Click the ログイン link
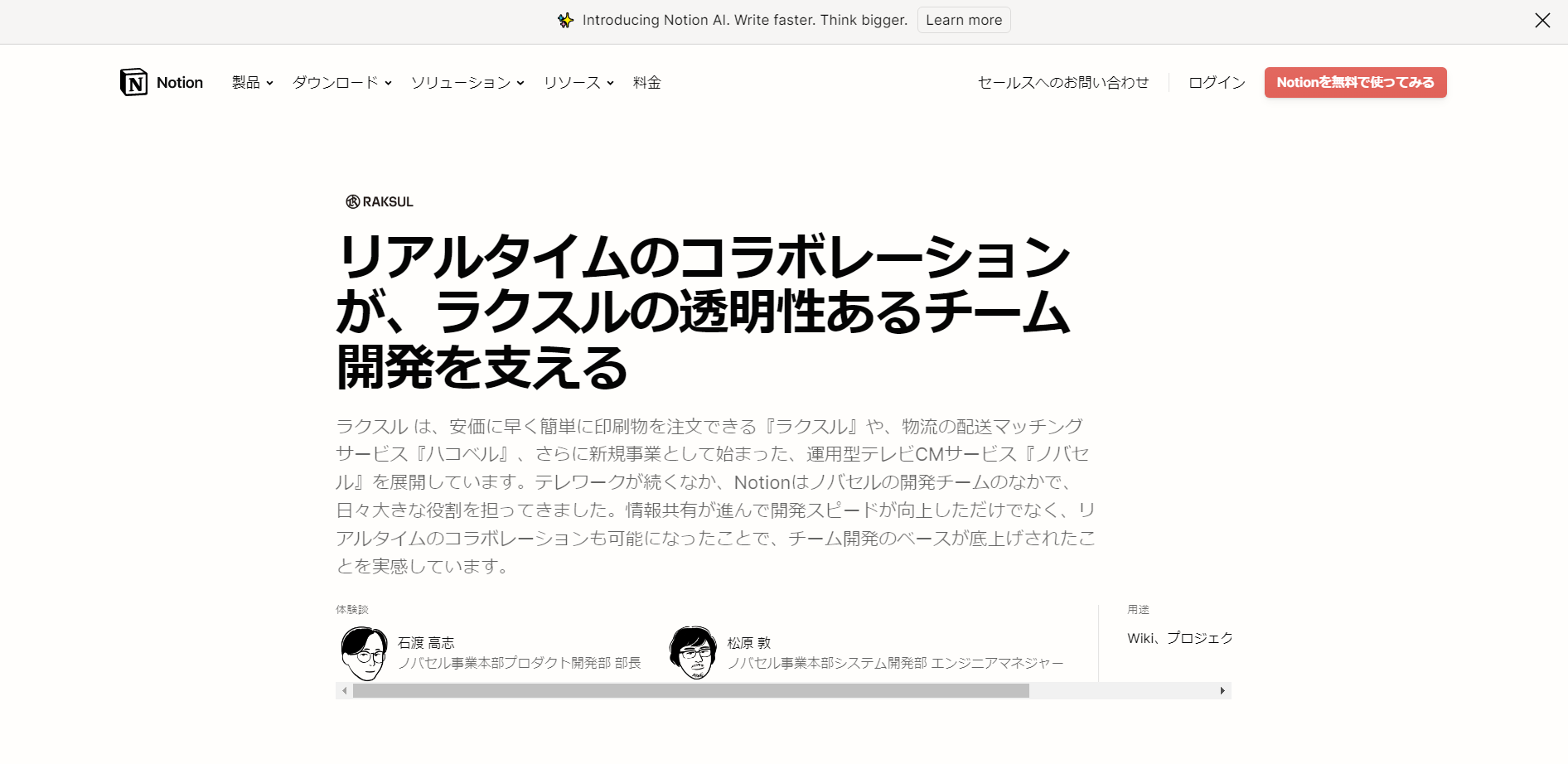1568x764 pixels. pyautogui.click(x=1217, y=82)
